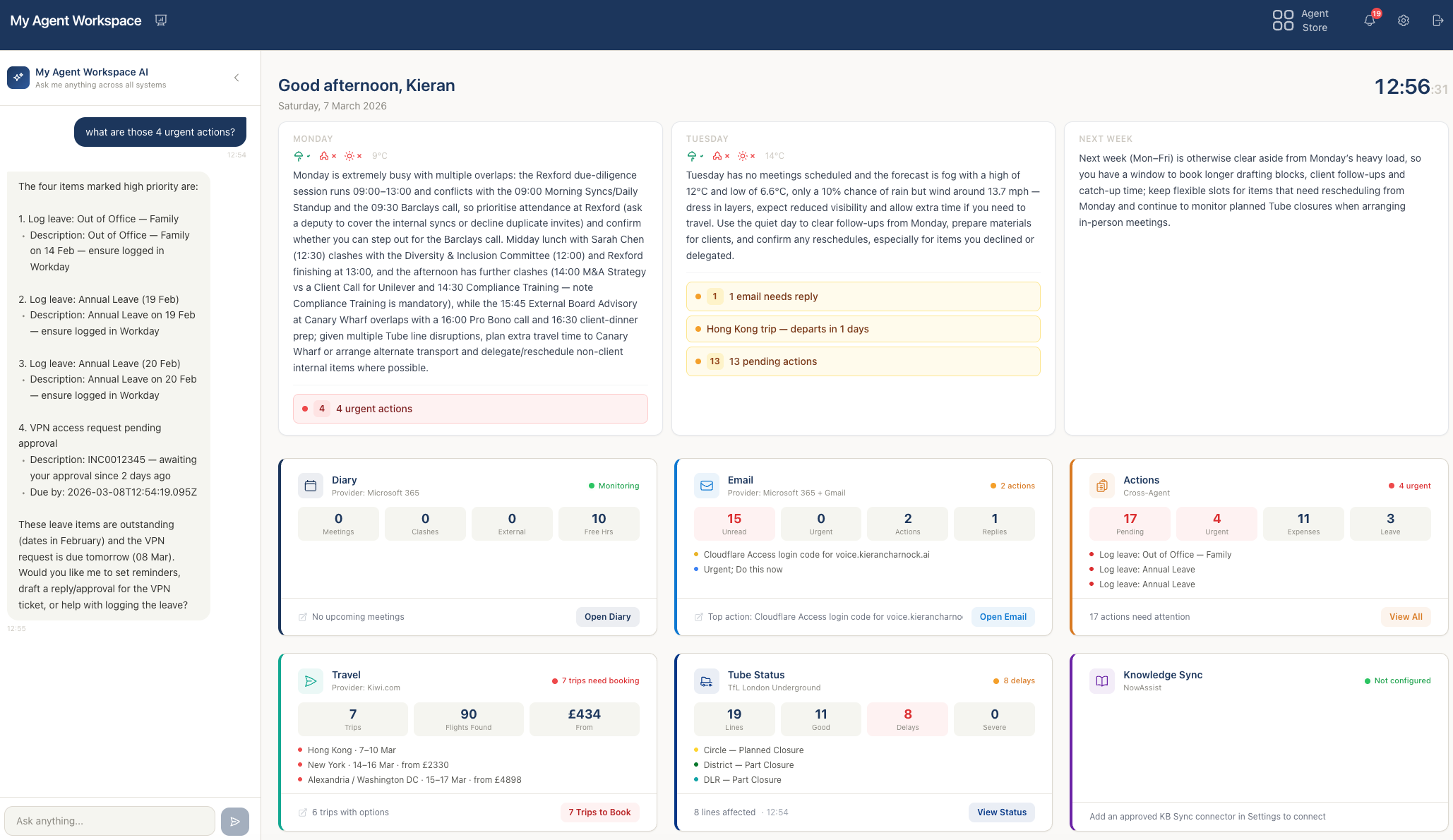Viewport: 1453px width, 840px height.
Task: Click the notifications bell with 19 alerts
Action: click(1369, 20)
